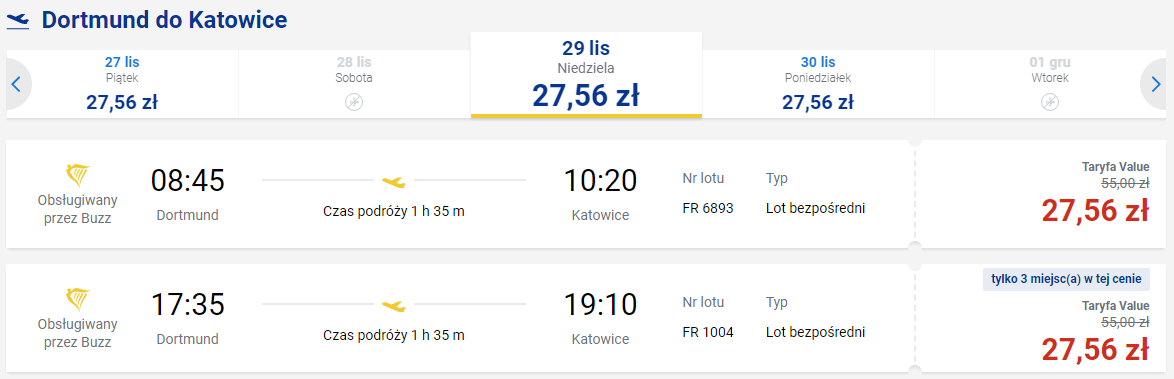Show earlier dates with left carousel arrow
The image size is (1174, 379).
point(16,85)
